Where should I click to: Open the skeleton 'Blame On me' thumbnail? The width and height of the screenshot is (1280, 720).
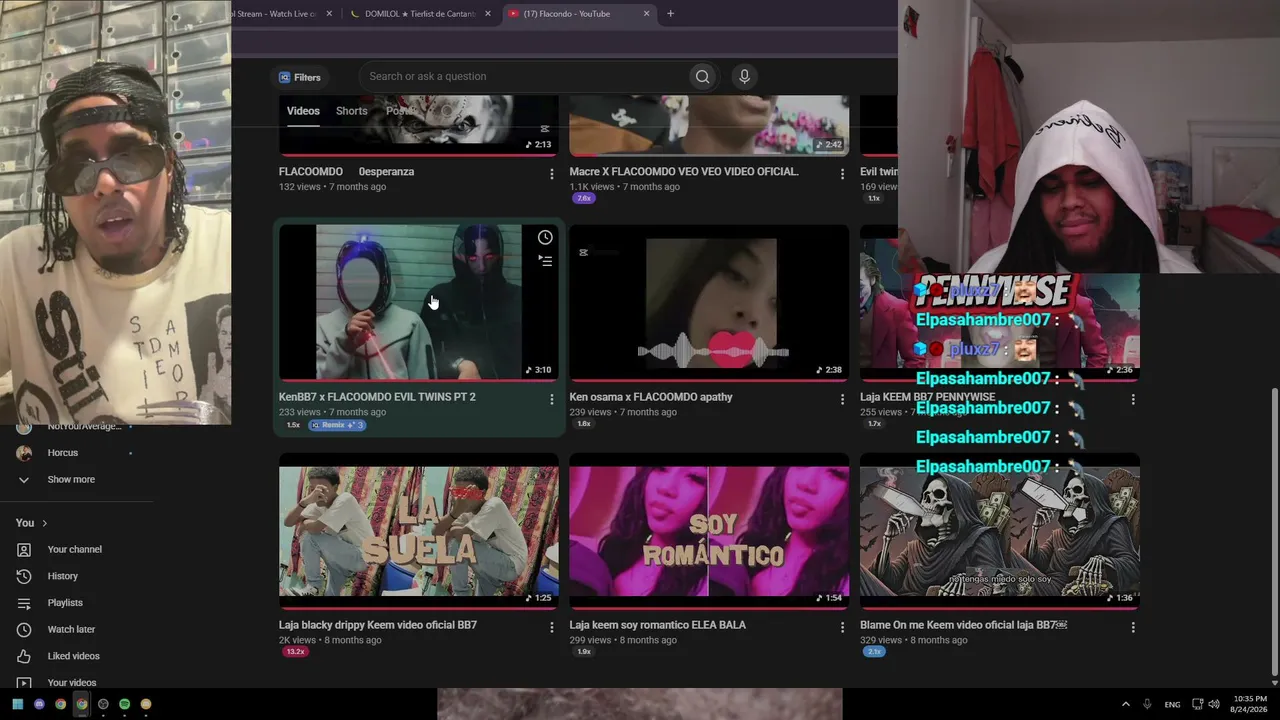point(1000,530)
